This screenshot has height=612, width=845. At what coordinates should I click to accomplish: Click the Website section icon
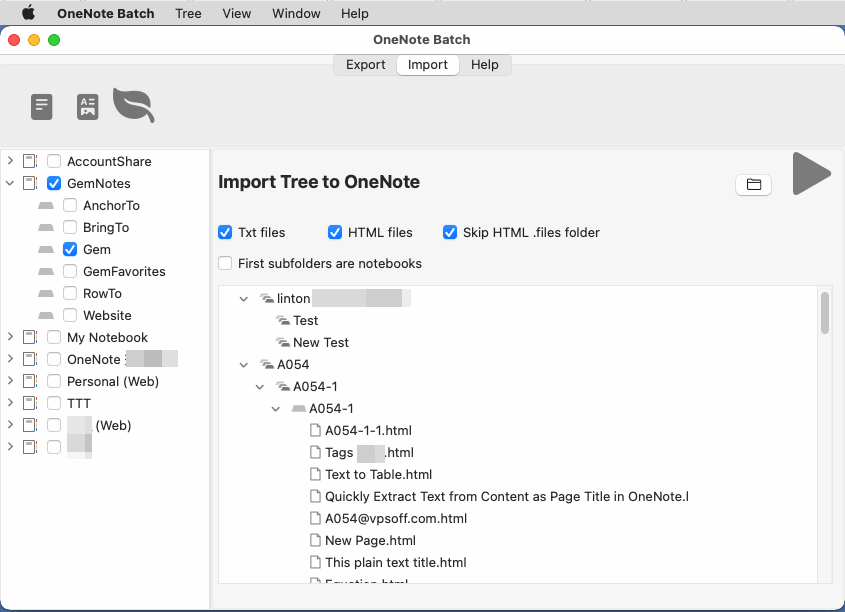[x=46, y=316]
